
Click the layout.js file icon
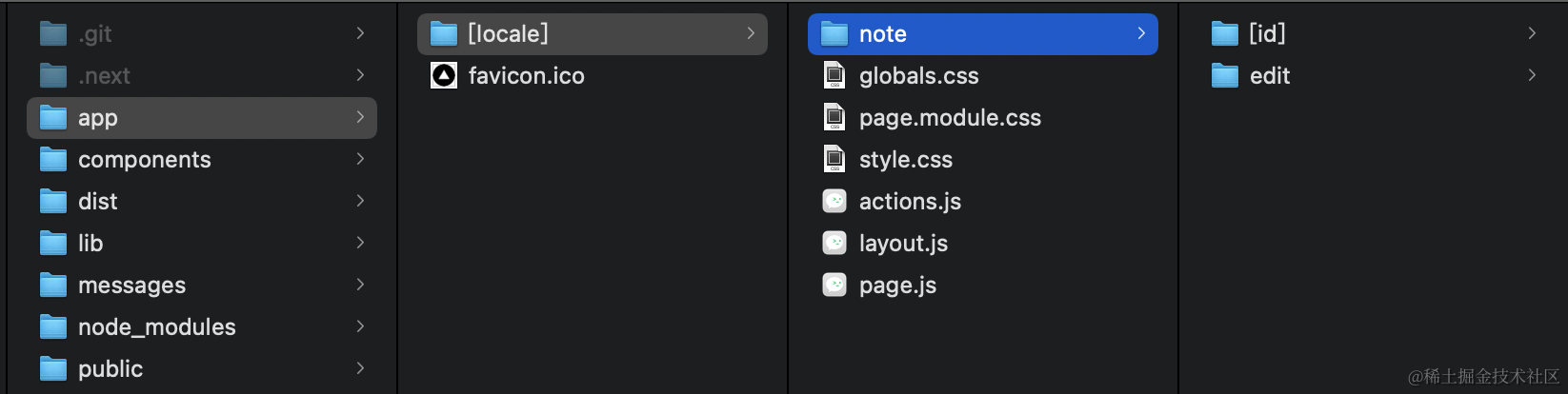pyautogui.click(x=834, y=243)
